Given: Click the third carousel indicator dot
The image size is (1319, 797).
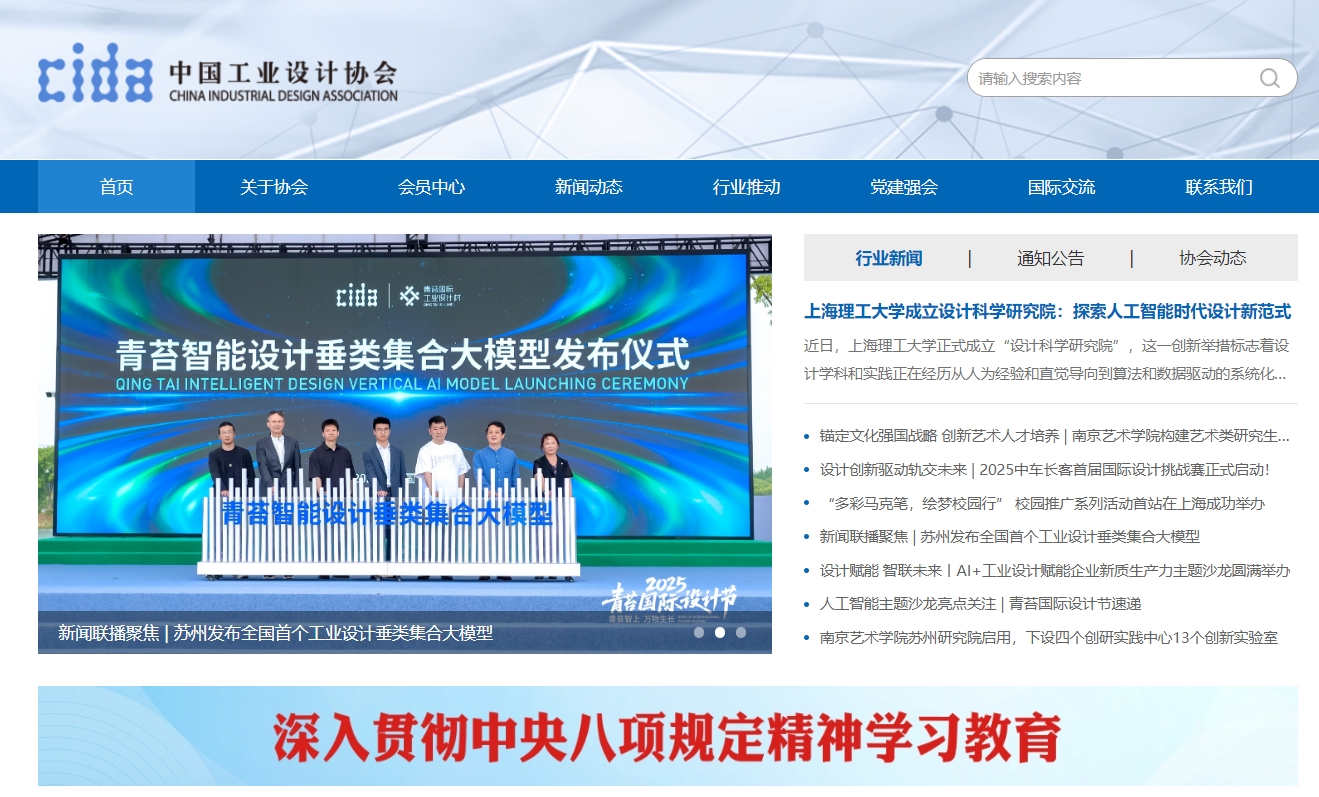Looking at the screenshot, I should point(741,632).
